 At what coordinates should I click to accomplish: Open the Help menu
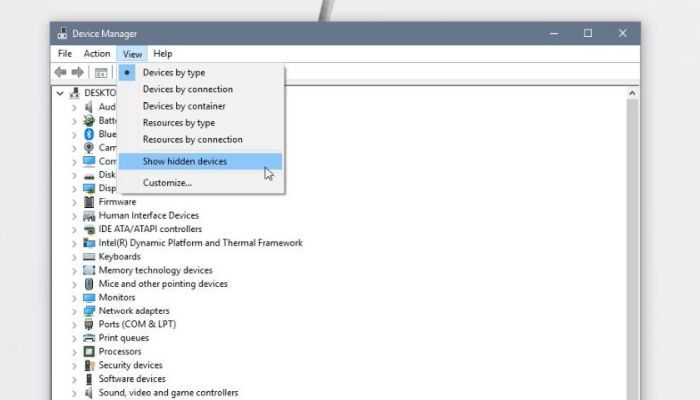(162, 53)
